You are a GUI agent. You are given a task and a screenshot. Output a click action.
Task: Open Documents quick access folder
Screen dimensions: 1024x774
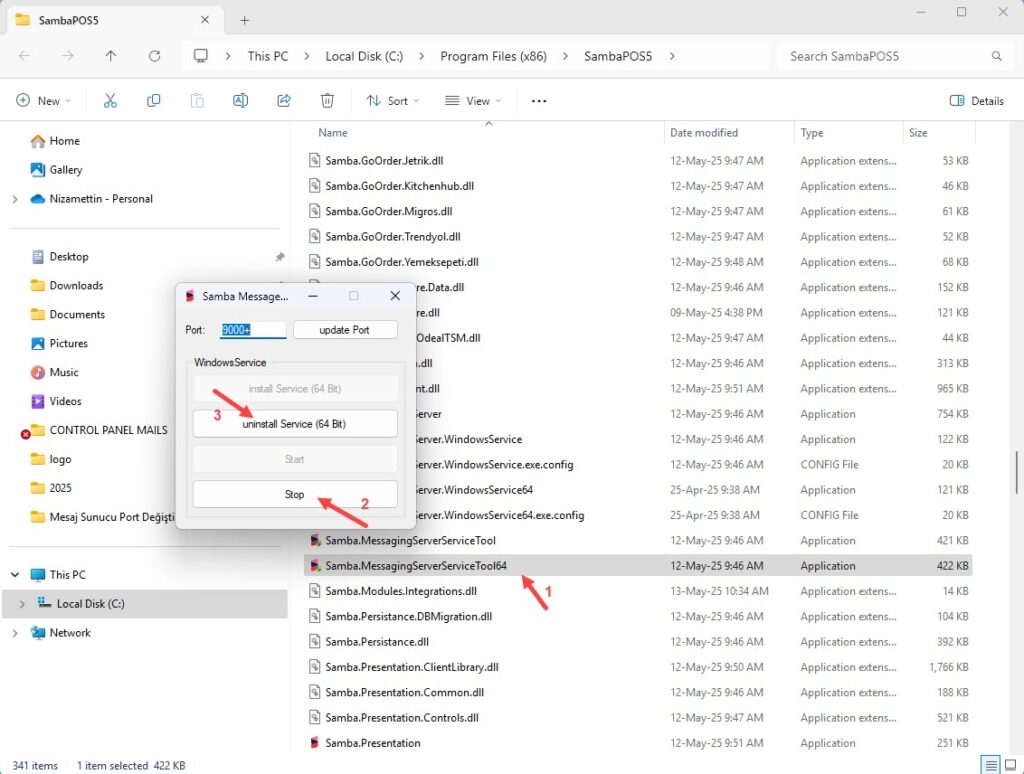(68, 314)
